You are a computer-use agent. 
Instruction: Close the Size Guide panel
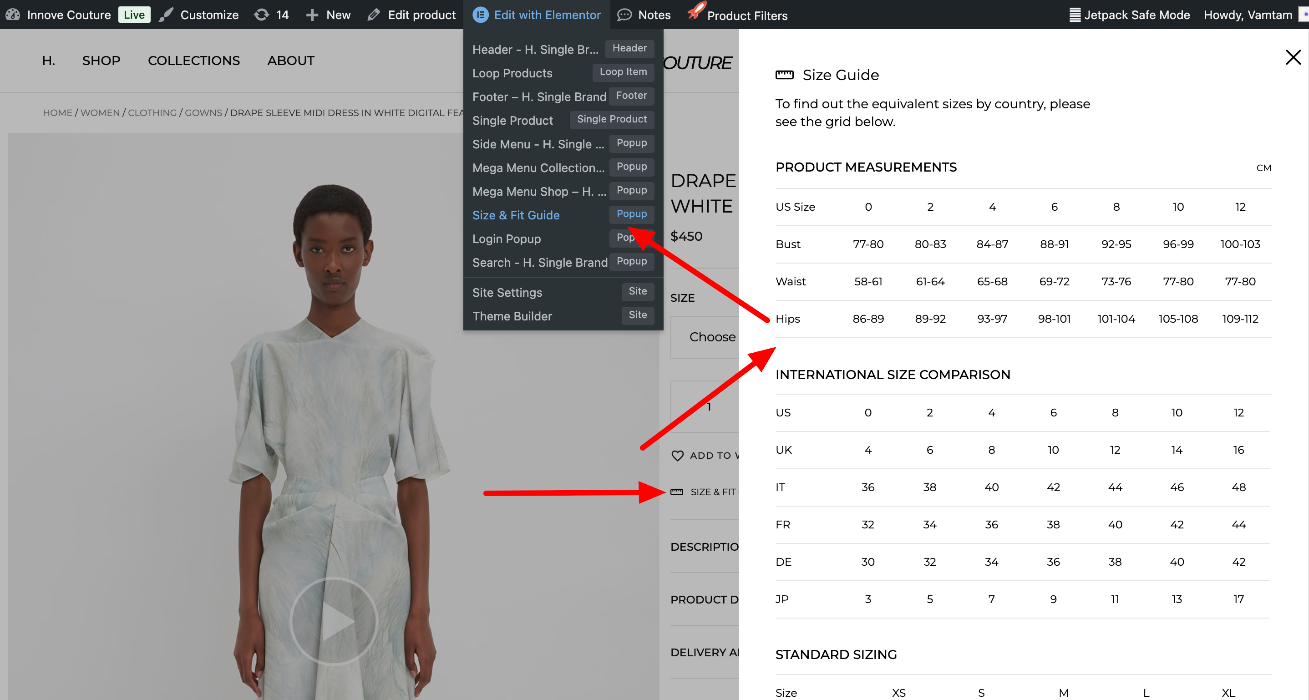coord(1293,58)
